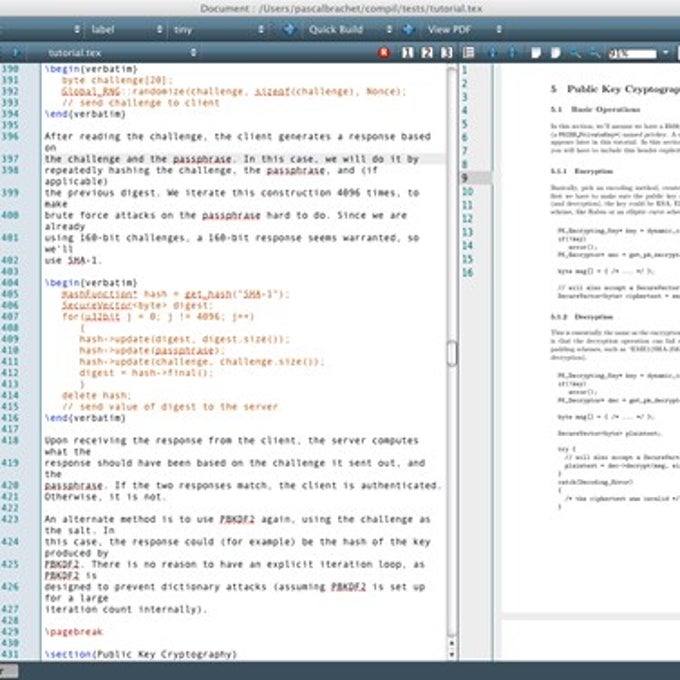Viewport: 680px width, 680px height.
Task: Click the editor scrollbar up arrow
Action: click(x=452, y=643)
